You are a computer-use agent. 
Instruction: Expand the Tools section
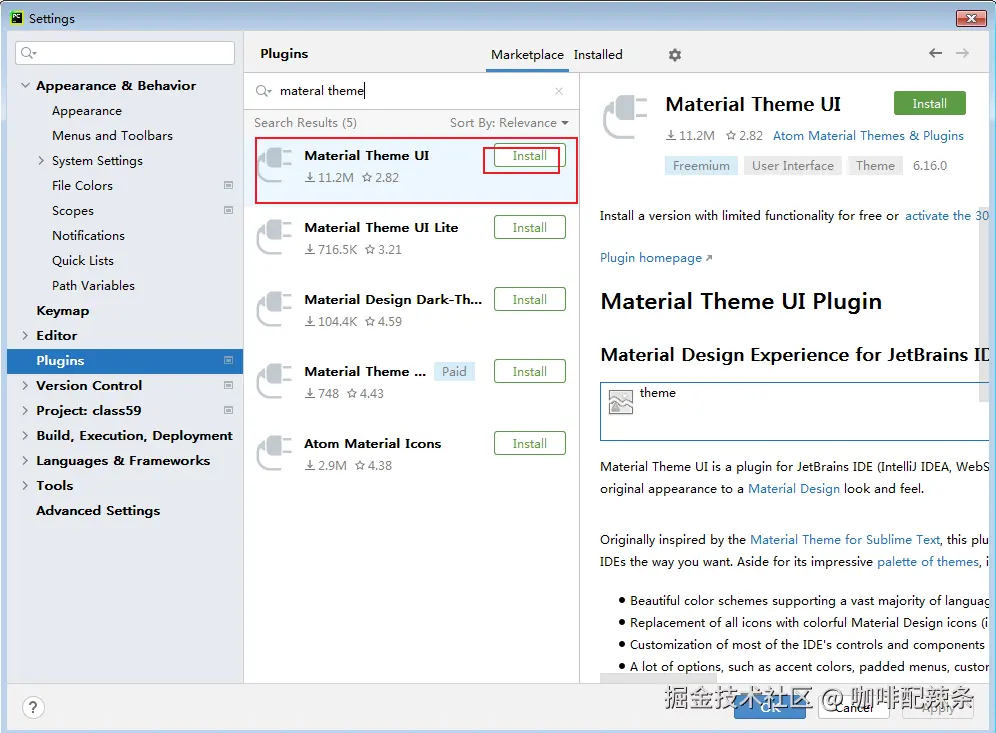[x=25, y=485]
